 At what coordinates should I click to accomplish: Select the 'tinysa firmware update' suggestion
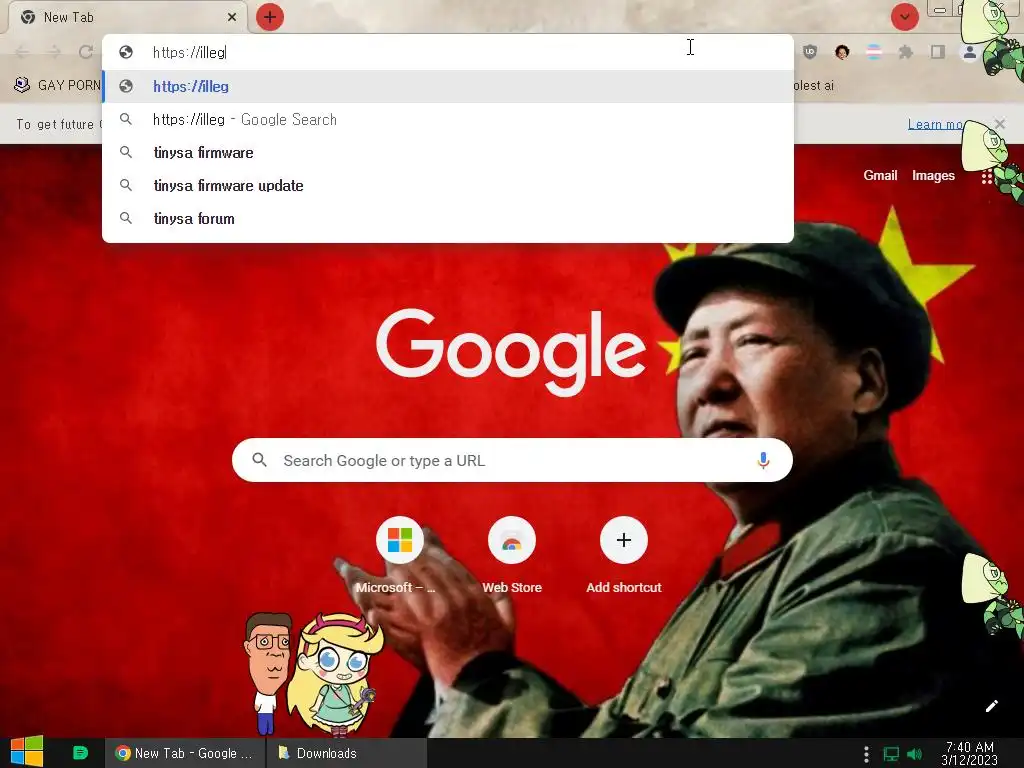[x=448, y=185]
